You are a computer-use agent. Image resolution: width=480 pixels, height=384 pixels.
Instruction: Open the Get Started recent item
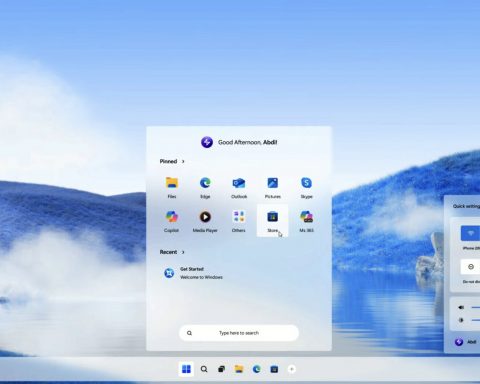[x=193, y=273]
